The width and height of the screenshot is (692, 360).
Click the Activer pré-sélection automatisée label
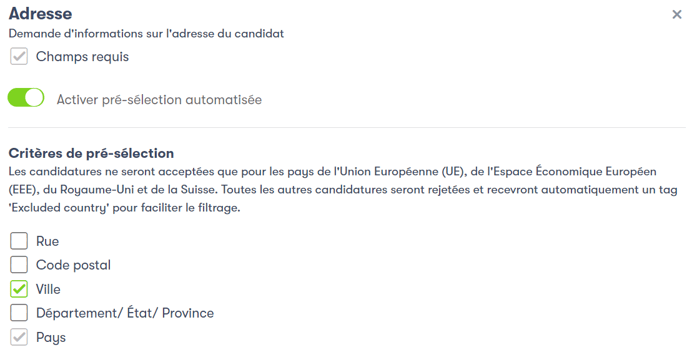159,100
